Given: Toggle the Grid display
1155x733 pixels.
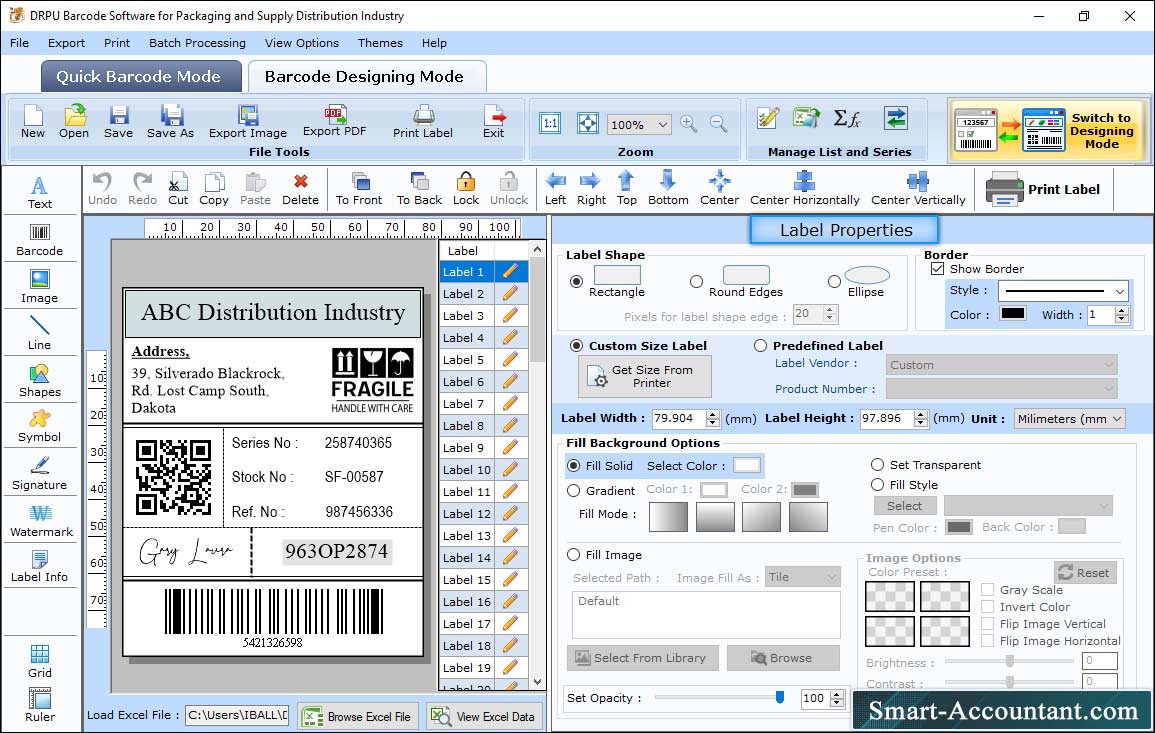Looking at the screenshot, I should 40,661.
